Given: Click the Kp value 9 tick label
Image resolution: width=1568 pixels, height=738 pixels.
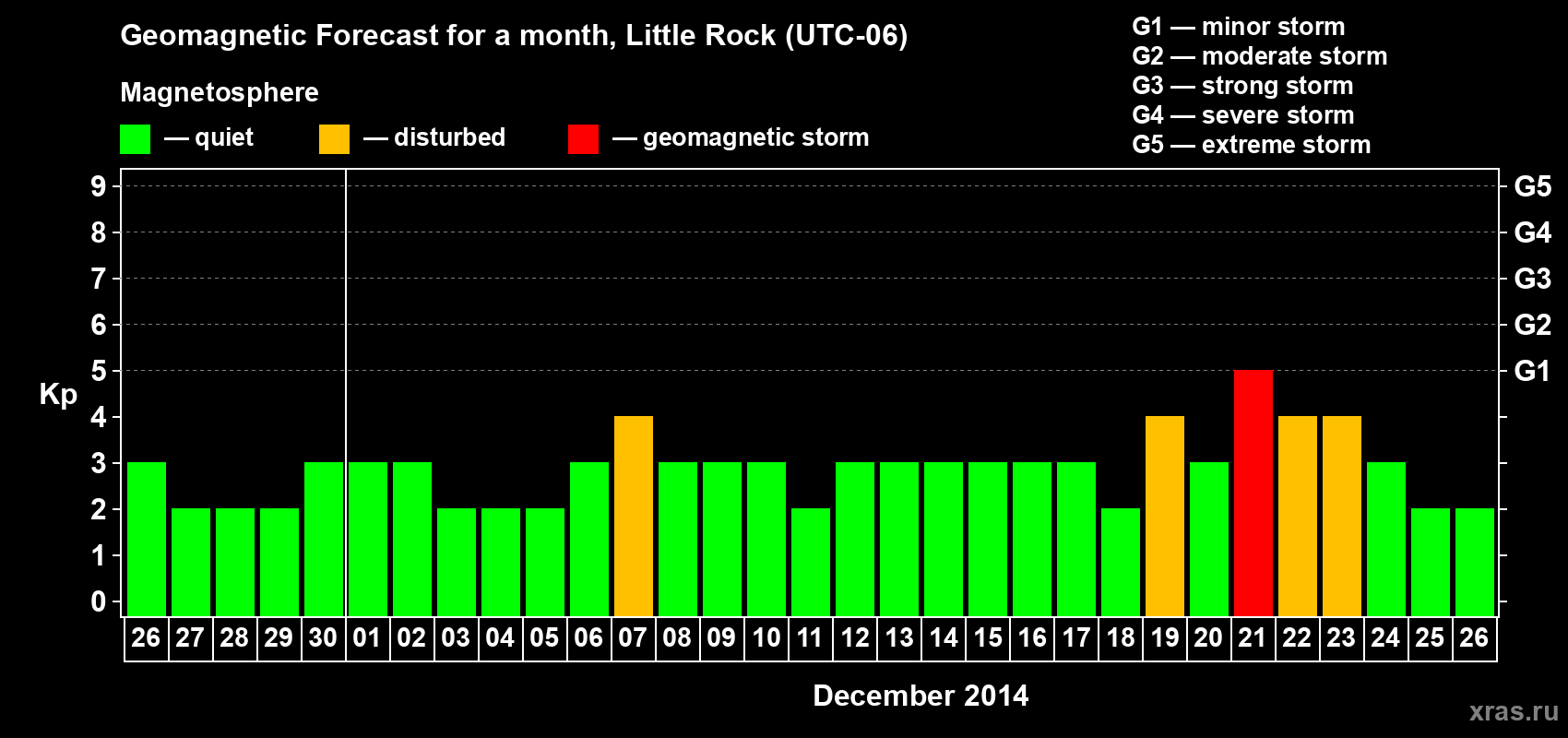Looking at the screenshot, I should click(99, 186).
